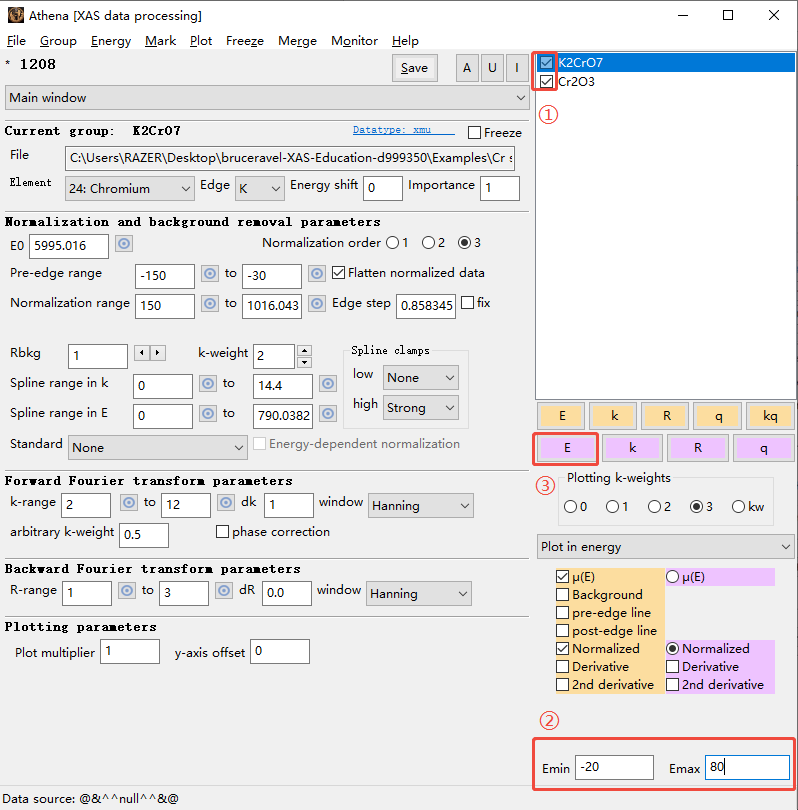The height and width of the screenshot is (810, 798).
Task: Expand the forward transform window Hanning dropdown
Action: [420, 506]
